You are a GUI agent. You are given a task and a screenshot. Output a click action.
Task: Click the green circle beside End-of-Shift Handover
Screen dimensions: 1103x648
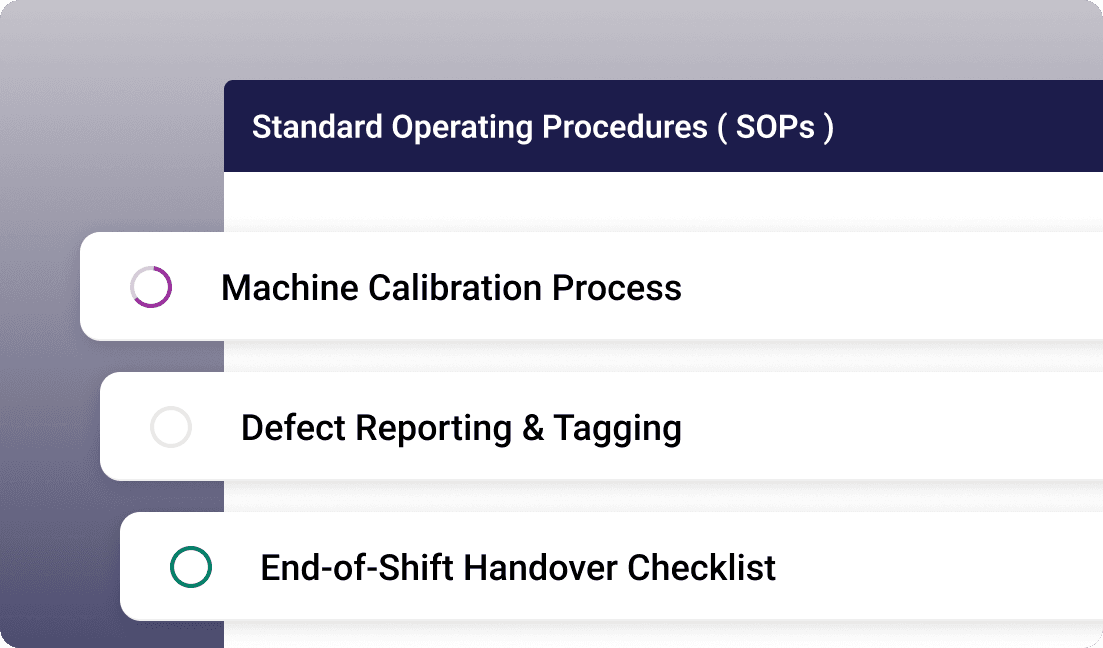pyautogui.click(x=193, y=567)
